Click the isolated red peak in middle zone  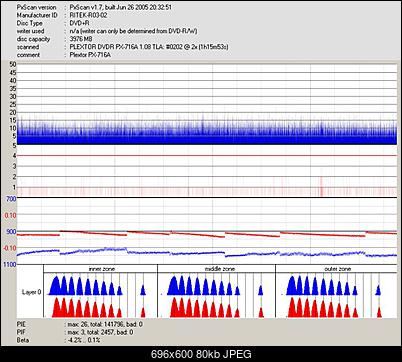(261, 312)
